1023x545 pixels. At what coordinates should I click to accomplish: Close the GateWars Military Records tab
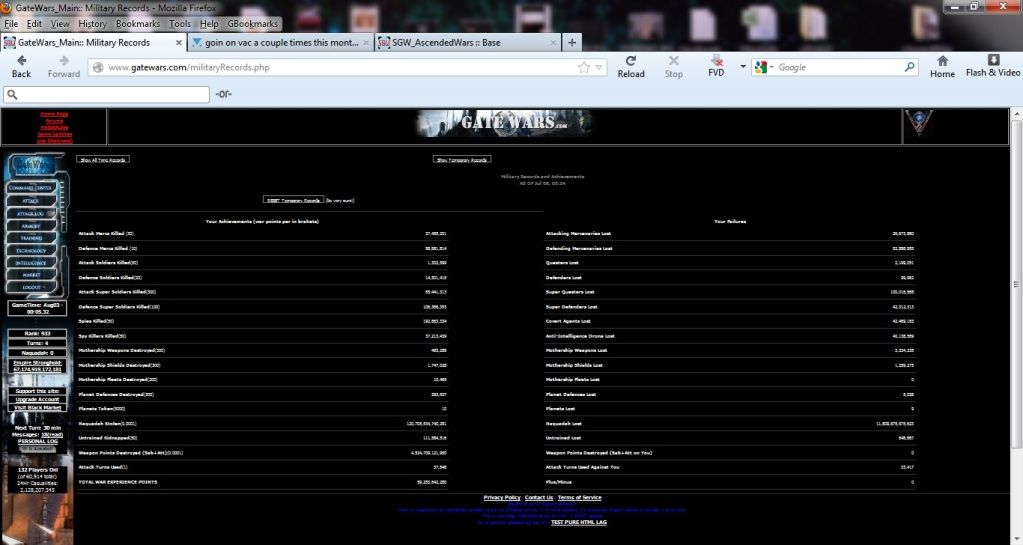[179, 43]
